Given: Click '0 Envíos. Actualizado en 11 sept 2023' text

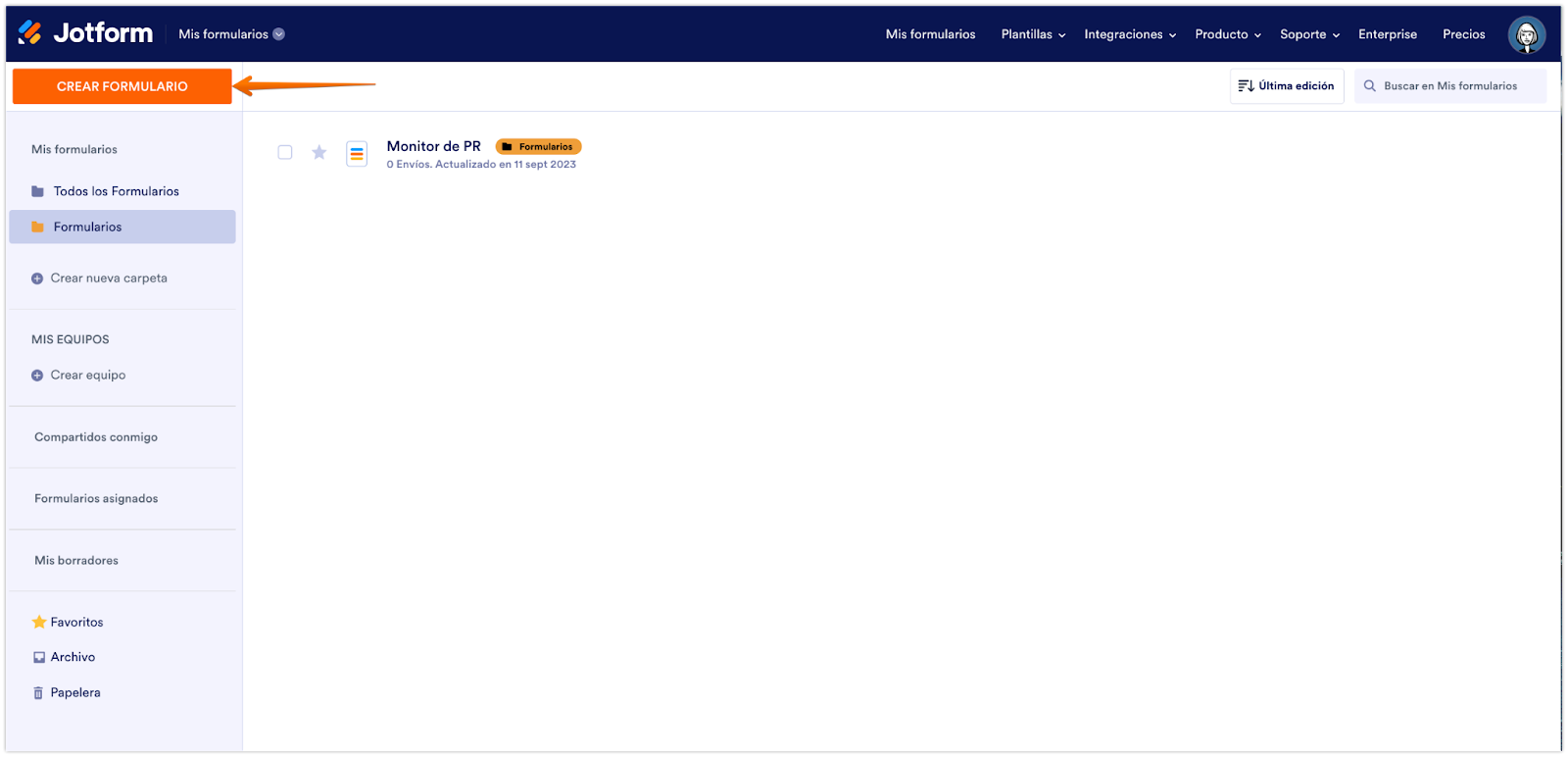Looking at the screenshot, I should click(481, 165).
